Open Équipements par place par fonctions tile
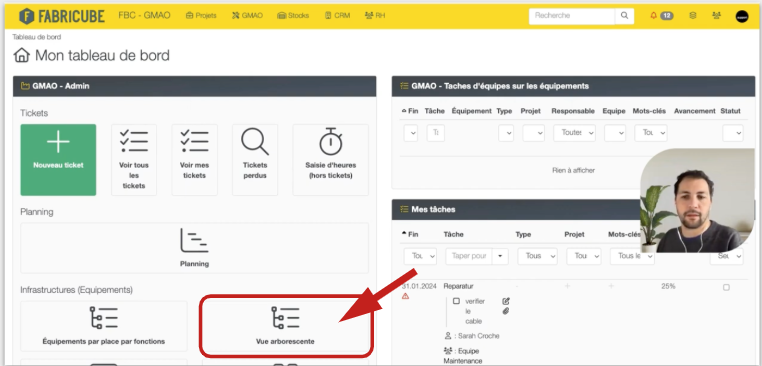Image resolution: width=762 pixels, height=366 pixels. click(104, 326)
